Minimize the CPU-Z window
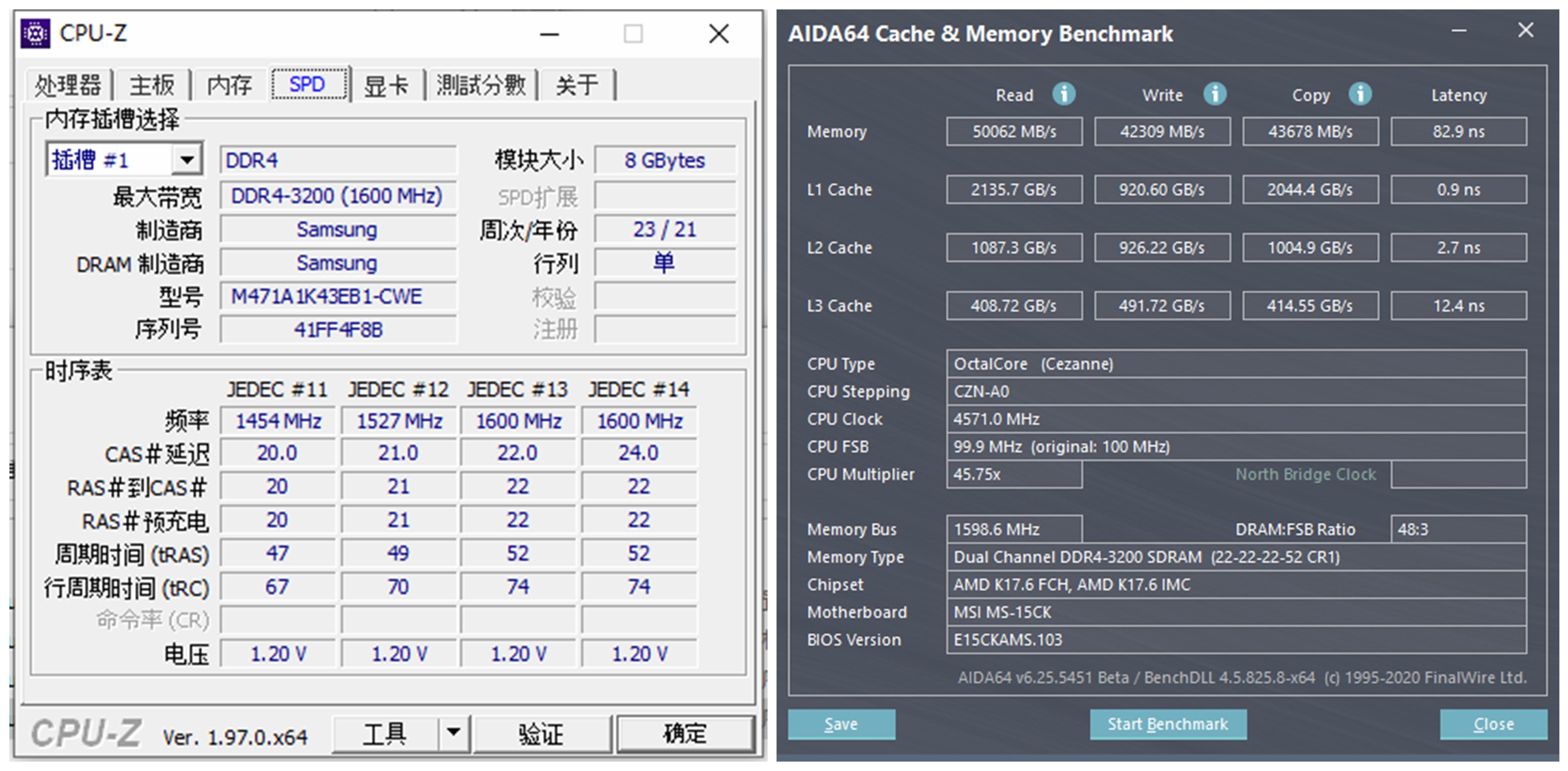 (x=549, y=34)
